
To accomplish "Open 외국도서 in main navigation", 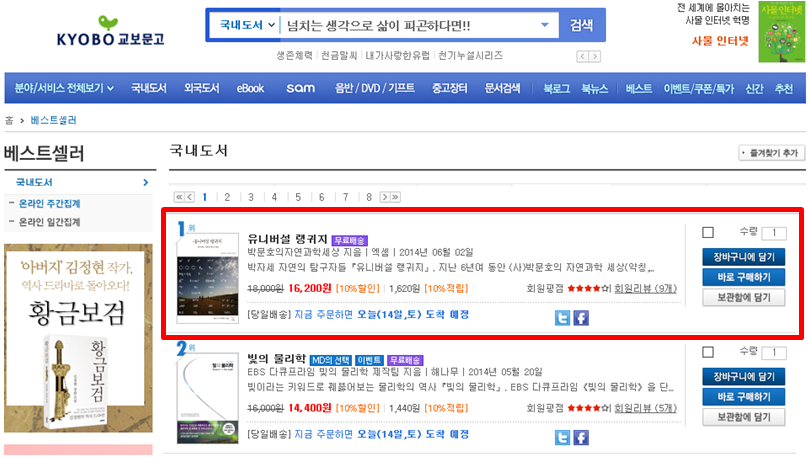I will 202,88.
